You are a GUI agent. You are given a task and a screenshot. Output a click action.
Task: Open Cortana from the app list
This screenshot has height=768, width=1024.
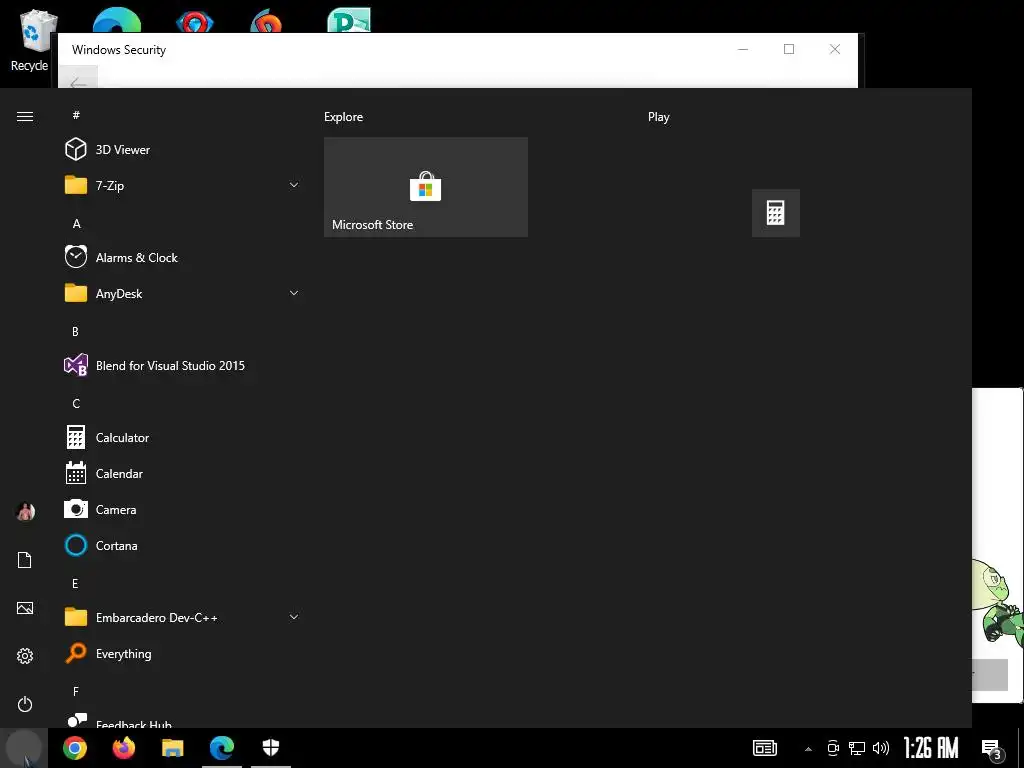182,545
